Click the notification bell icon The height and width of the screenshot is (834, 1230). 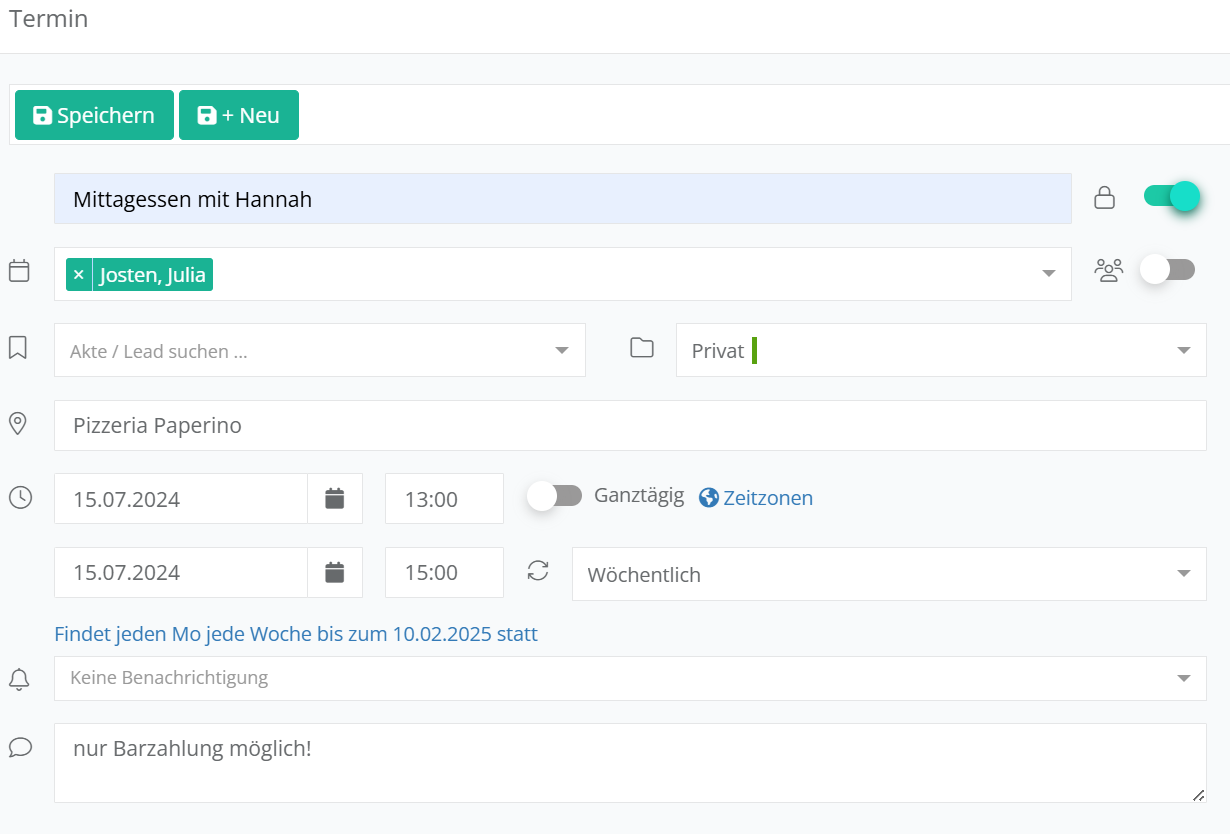(x=18, y=679)
